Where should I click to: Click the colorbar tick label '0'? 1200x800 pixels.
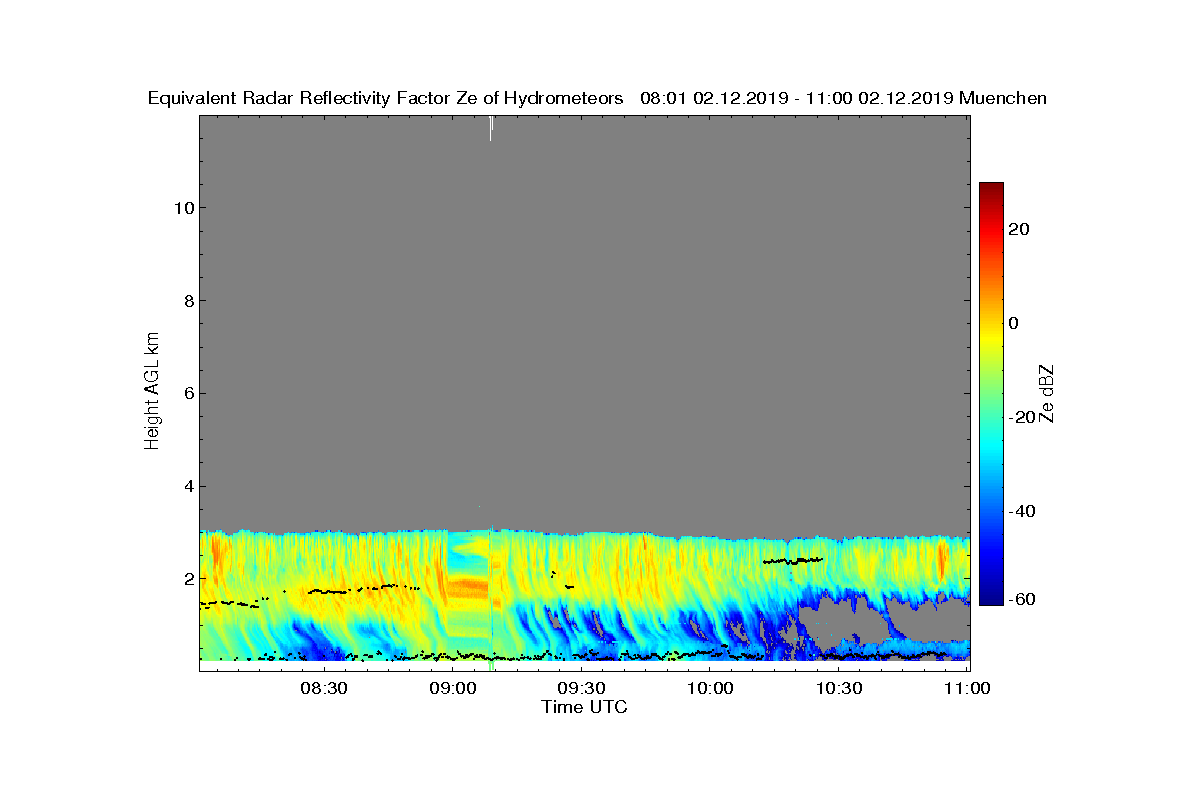coord(1015,324)
